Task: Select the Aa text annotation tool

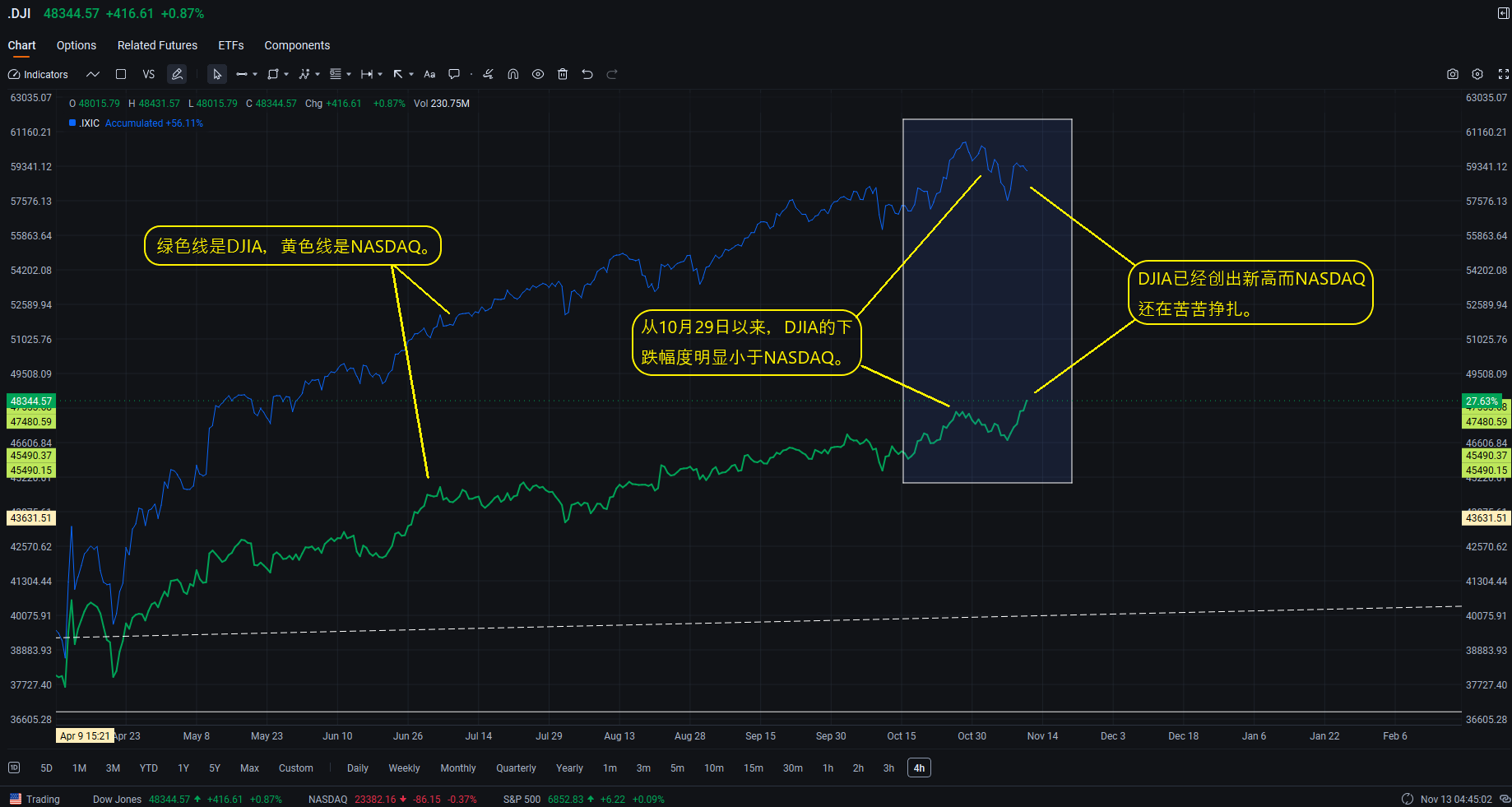Action: pyautogui.click(x=429, y=74)
